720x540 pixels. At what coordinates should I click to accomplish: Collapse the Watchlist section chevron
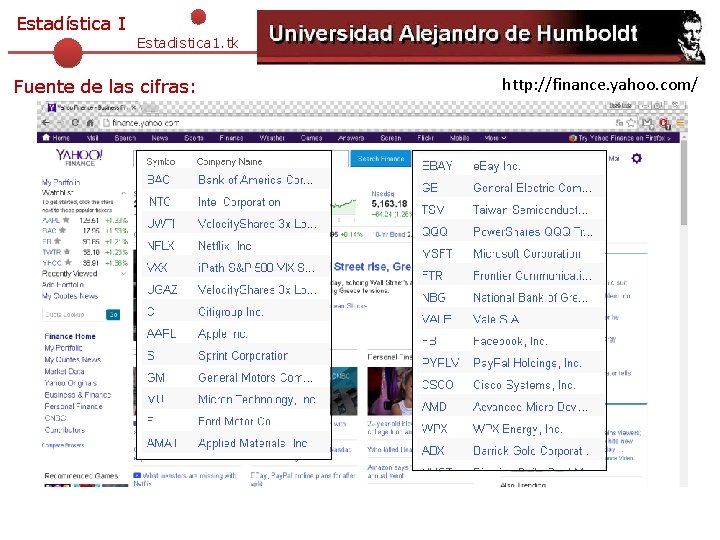click(x=124, y=193)
